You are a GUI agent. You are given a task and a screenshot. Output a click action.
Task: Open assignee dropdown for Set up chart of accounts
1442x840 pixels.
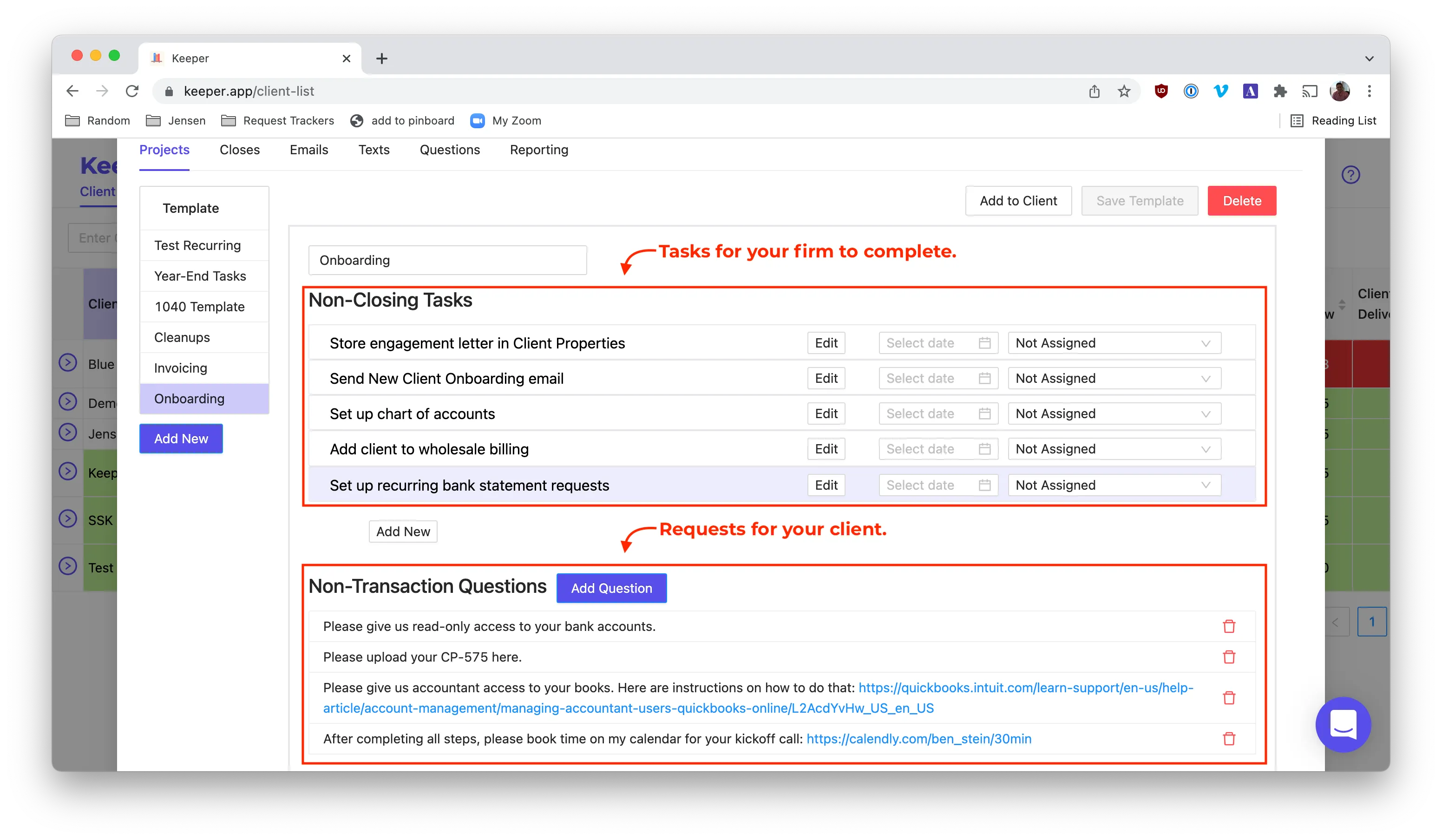(1114, 413)
